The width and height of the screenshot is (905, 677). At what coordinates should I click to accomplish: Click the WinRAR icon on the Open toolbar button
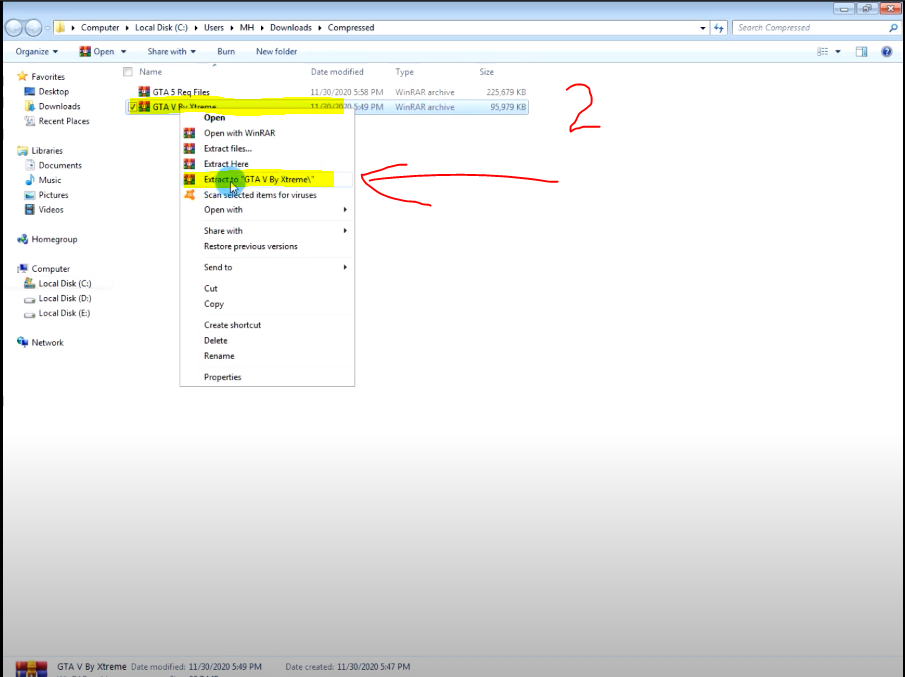pyautogui.click(x=85, y=51)
